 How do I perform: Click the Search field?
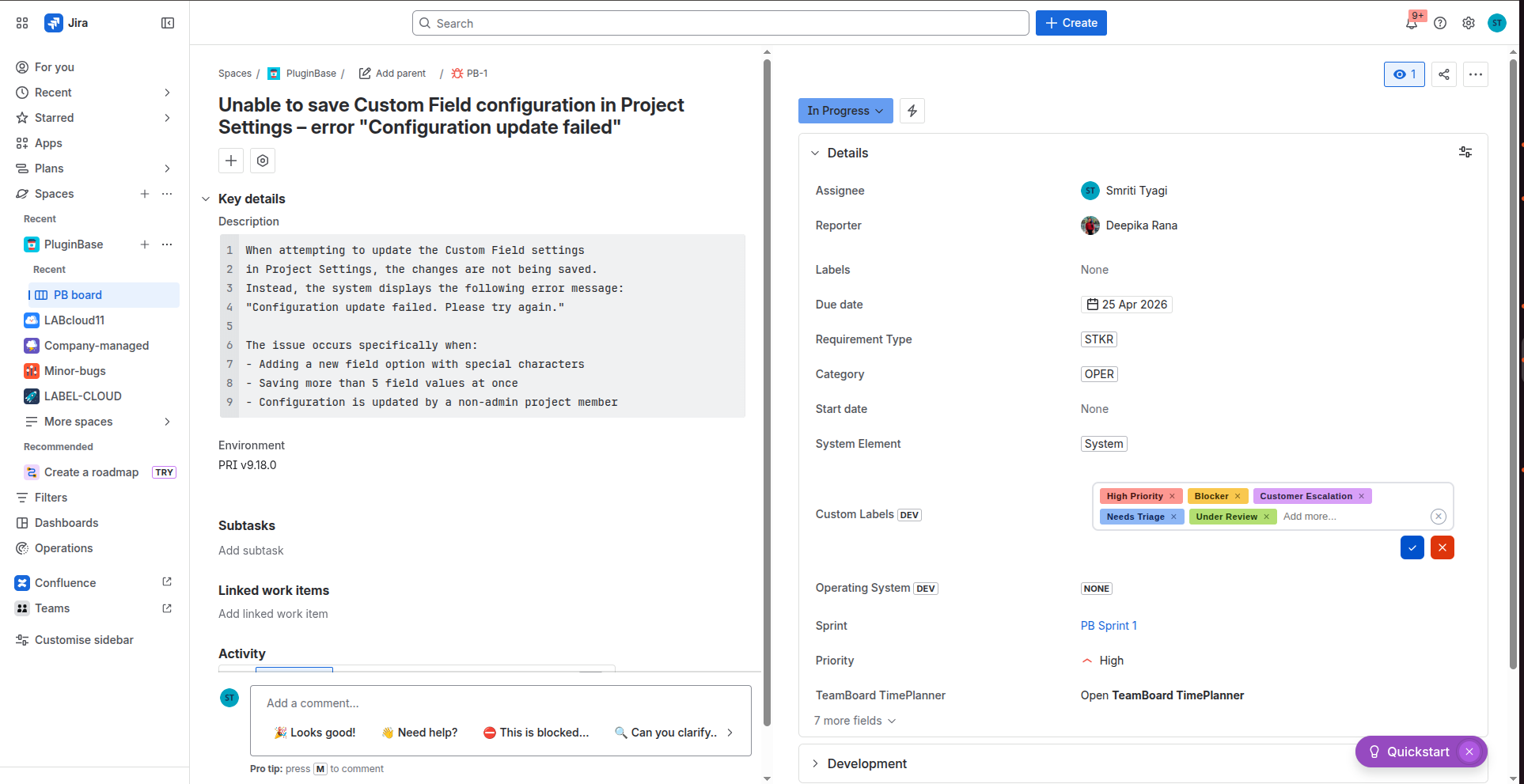point(721,23)
